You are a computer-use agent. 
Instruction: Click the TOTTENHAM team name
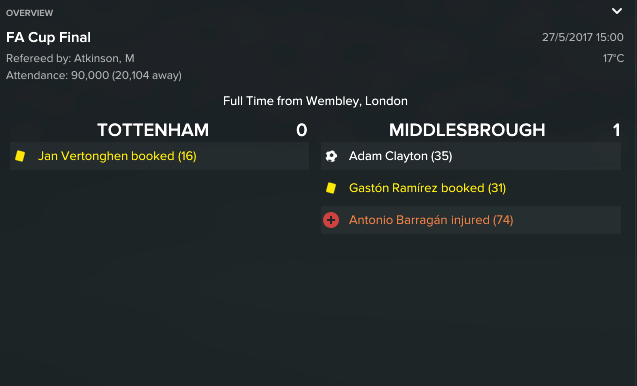coord(153,130)
